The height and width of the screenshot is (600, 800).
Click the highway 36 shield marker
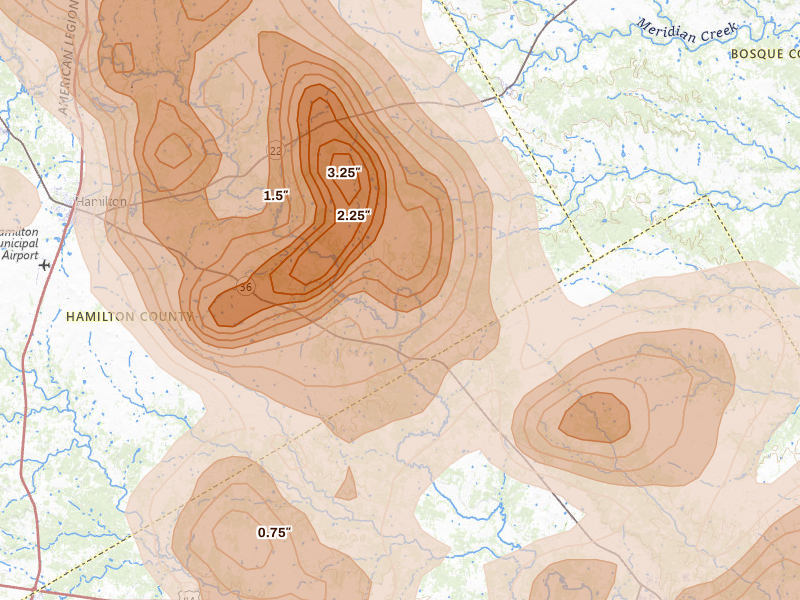tap(245, 287)
